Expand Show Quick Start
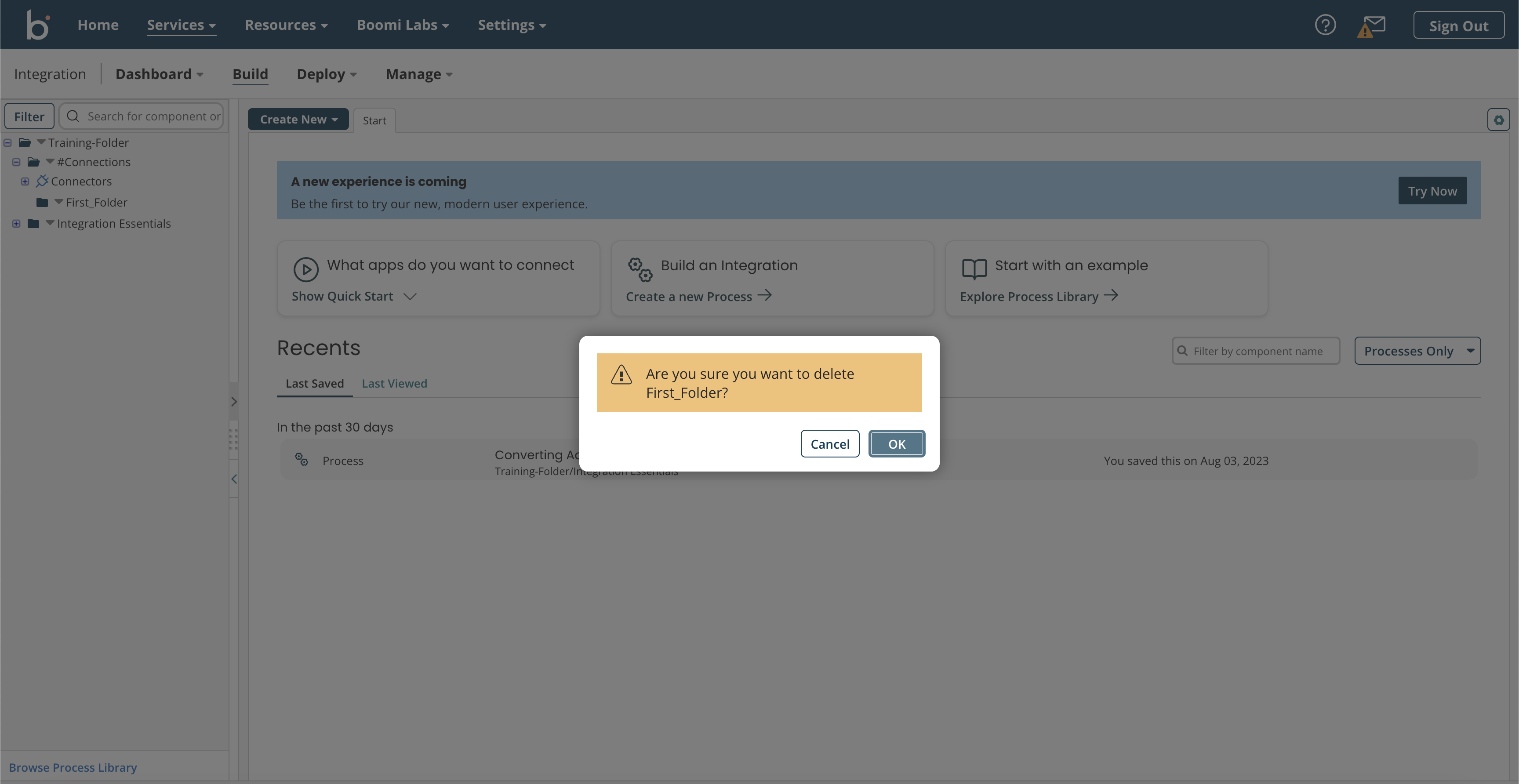 point(352,296)
